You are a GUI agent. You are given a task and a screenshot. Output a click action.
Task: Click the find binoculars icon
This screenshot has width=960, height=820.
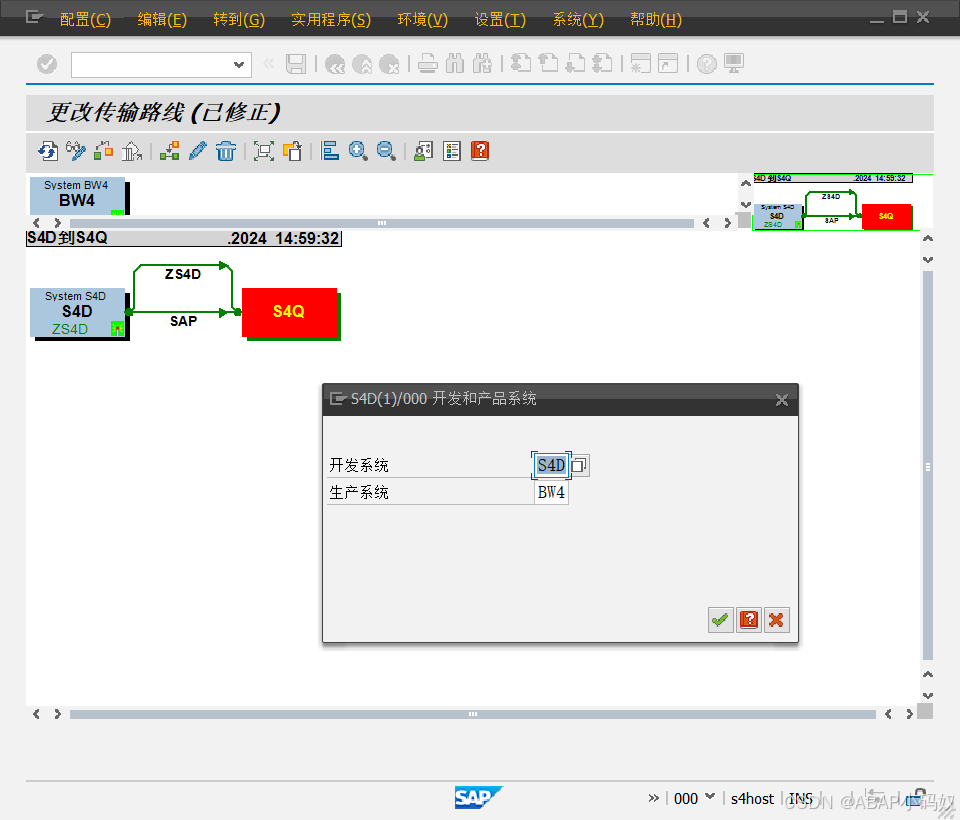pyautogui.click(x=455, y=64)
